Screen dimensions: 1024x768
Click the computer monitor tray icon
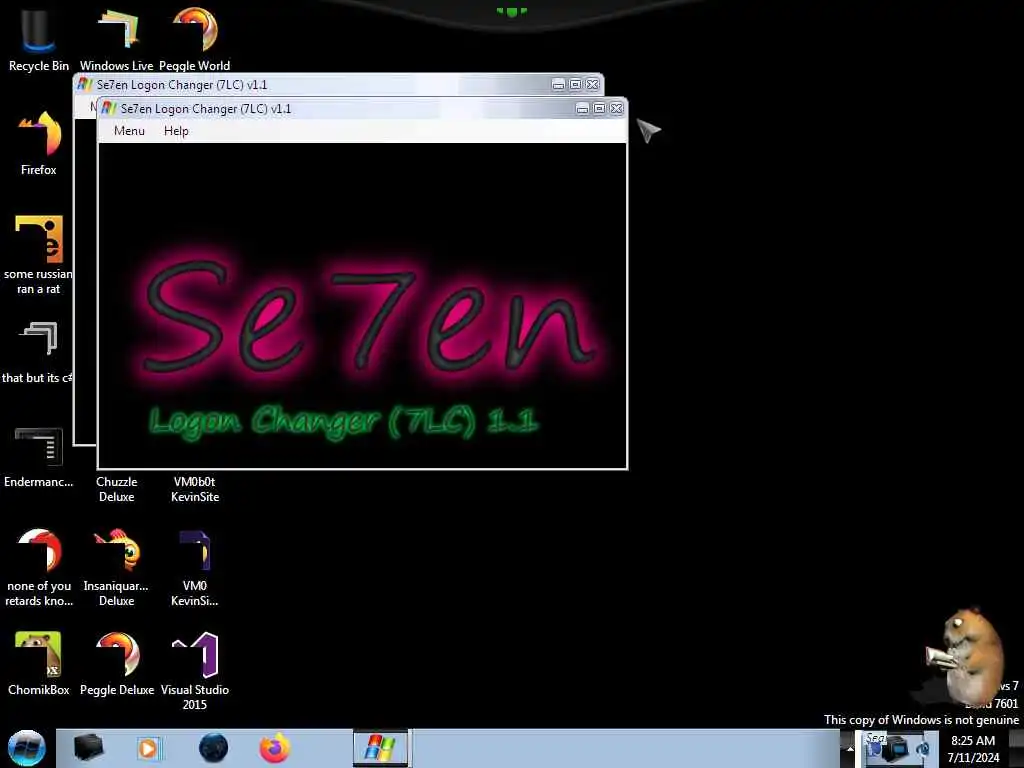pos(894,748)
